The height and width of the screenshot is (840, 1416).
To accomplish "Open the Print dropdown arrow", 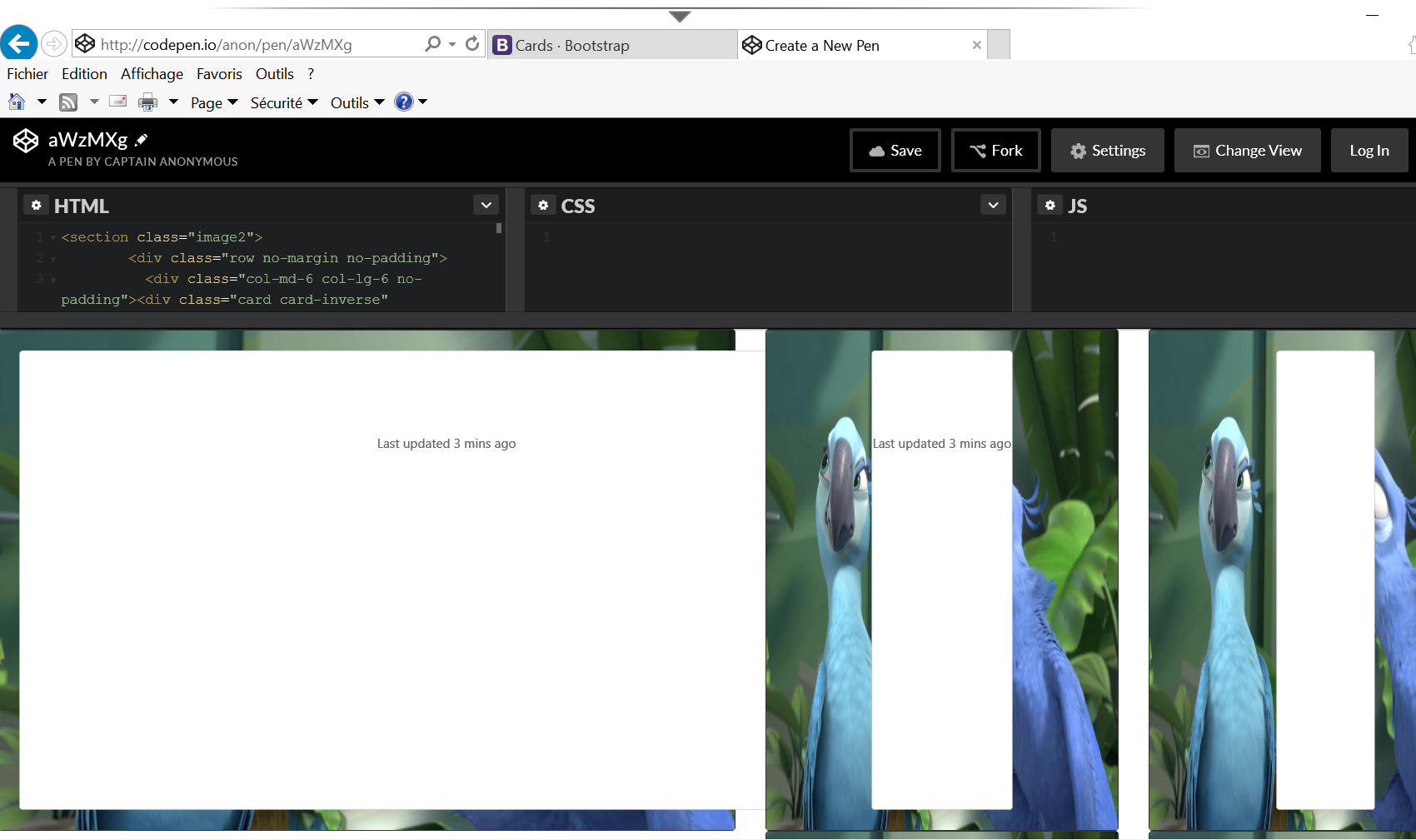I will (x=173, y=102).
